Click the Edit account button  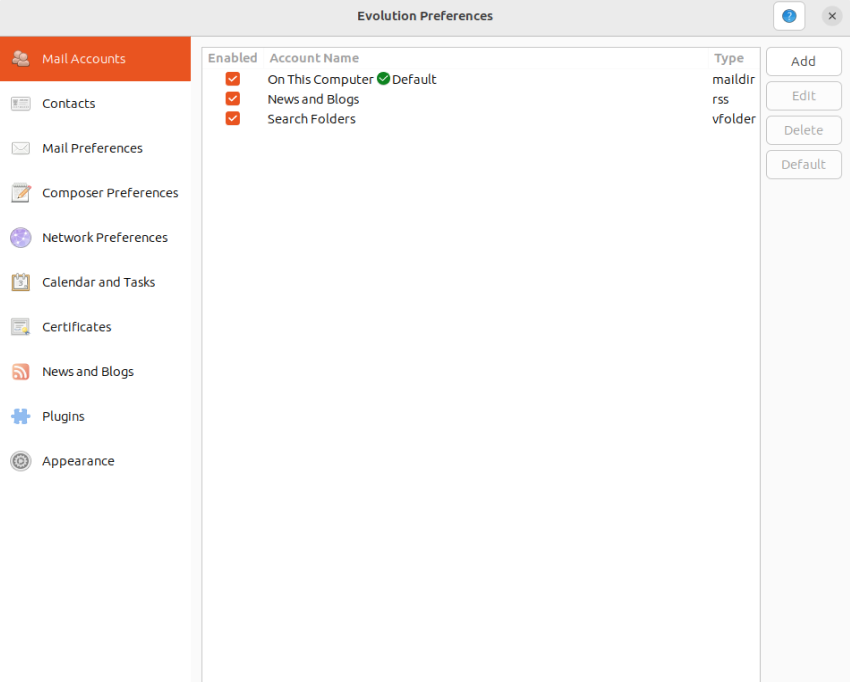click(x=803, y=96)
